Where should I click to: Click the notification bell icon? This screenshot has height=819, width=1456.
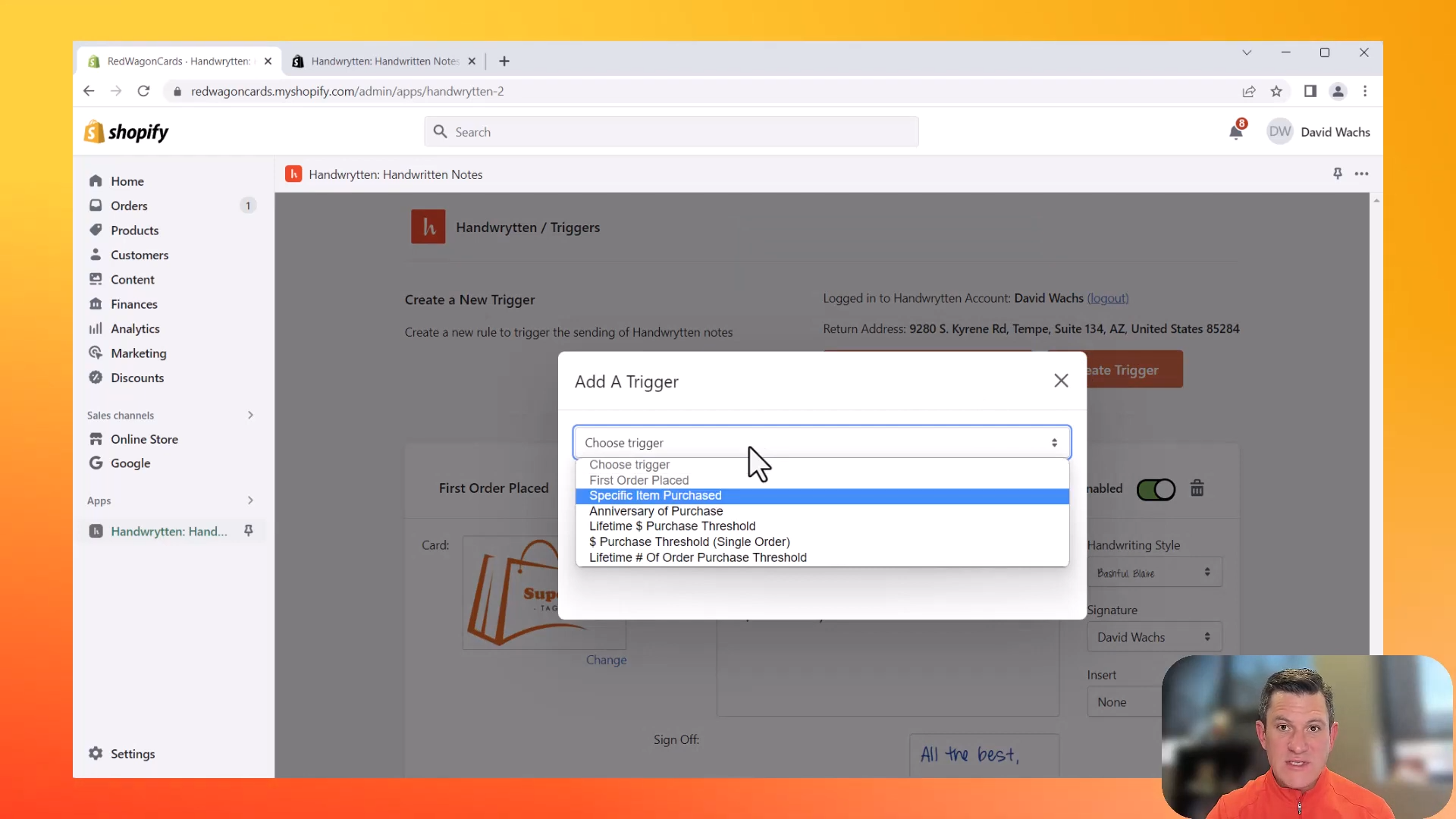point(1235,133)
